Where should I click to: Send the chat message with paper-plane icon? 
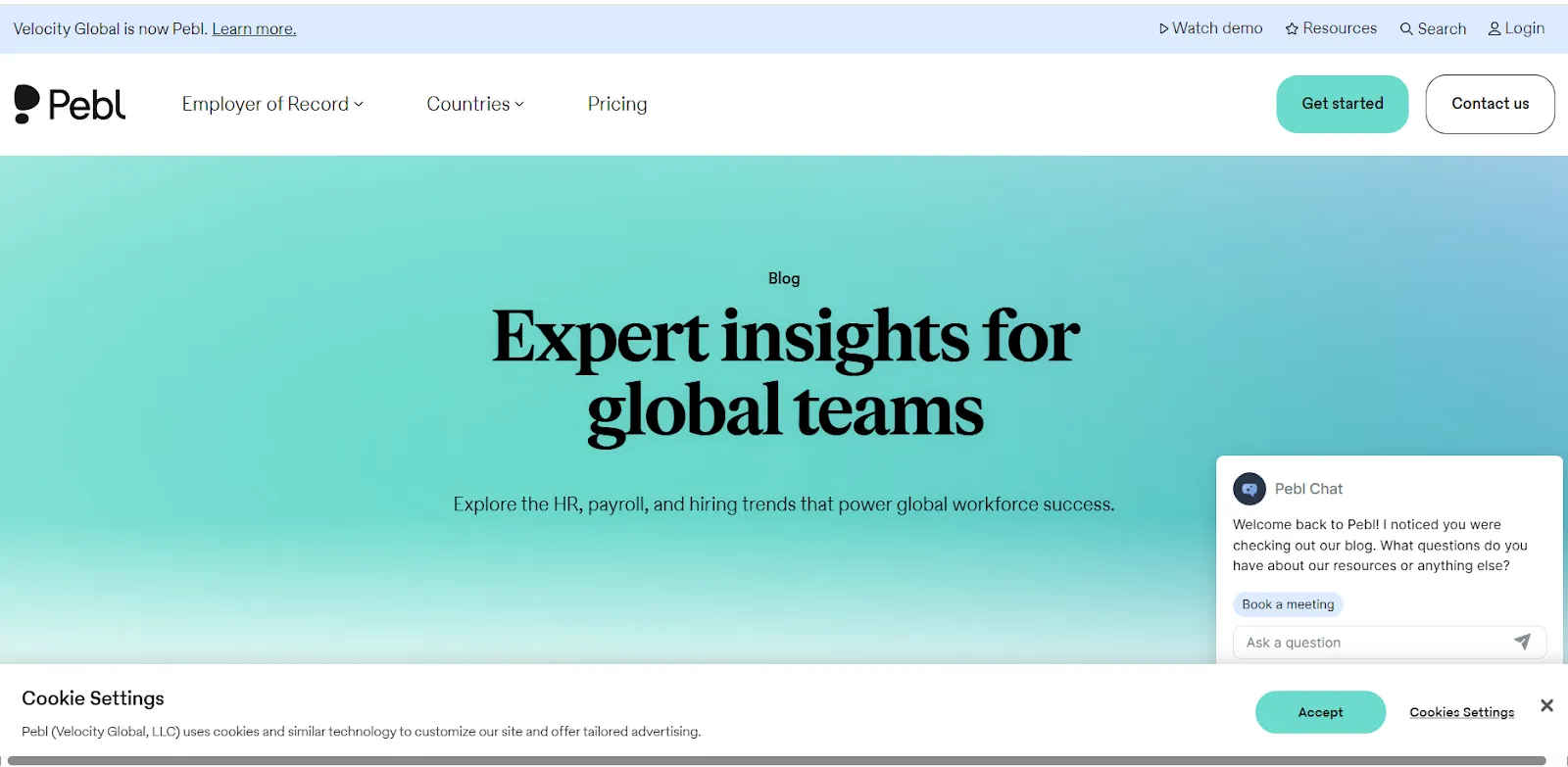pos(1522,642)
